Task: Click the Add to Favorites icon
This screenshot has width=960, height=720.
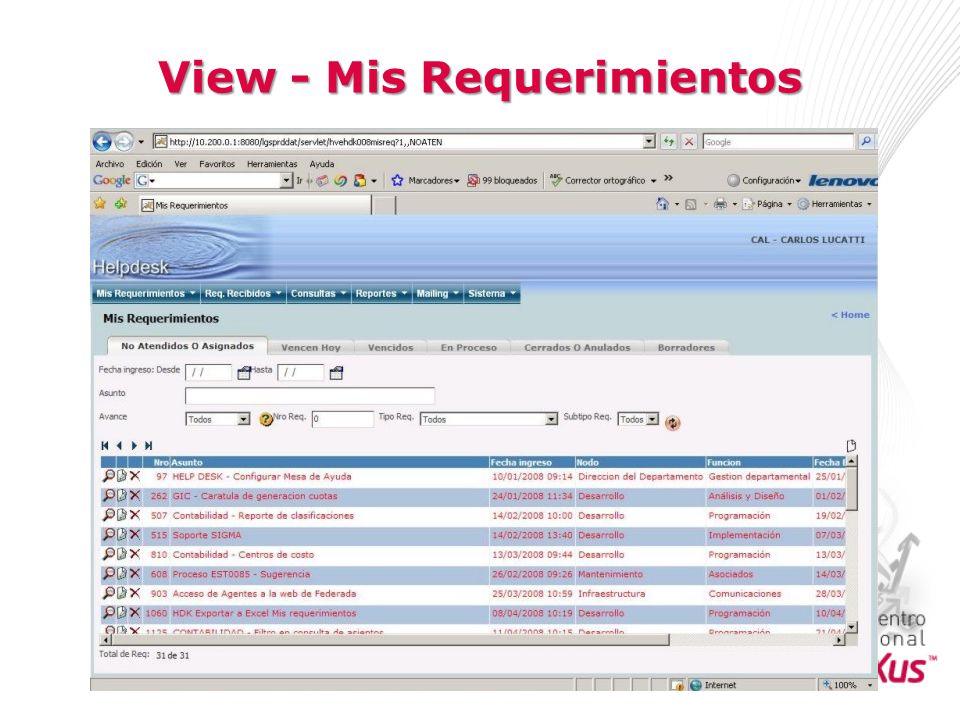Action: coord(121,204)
